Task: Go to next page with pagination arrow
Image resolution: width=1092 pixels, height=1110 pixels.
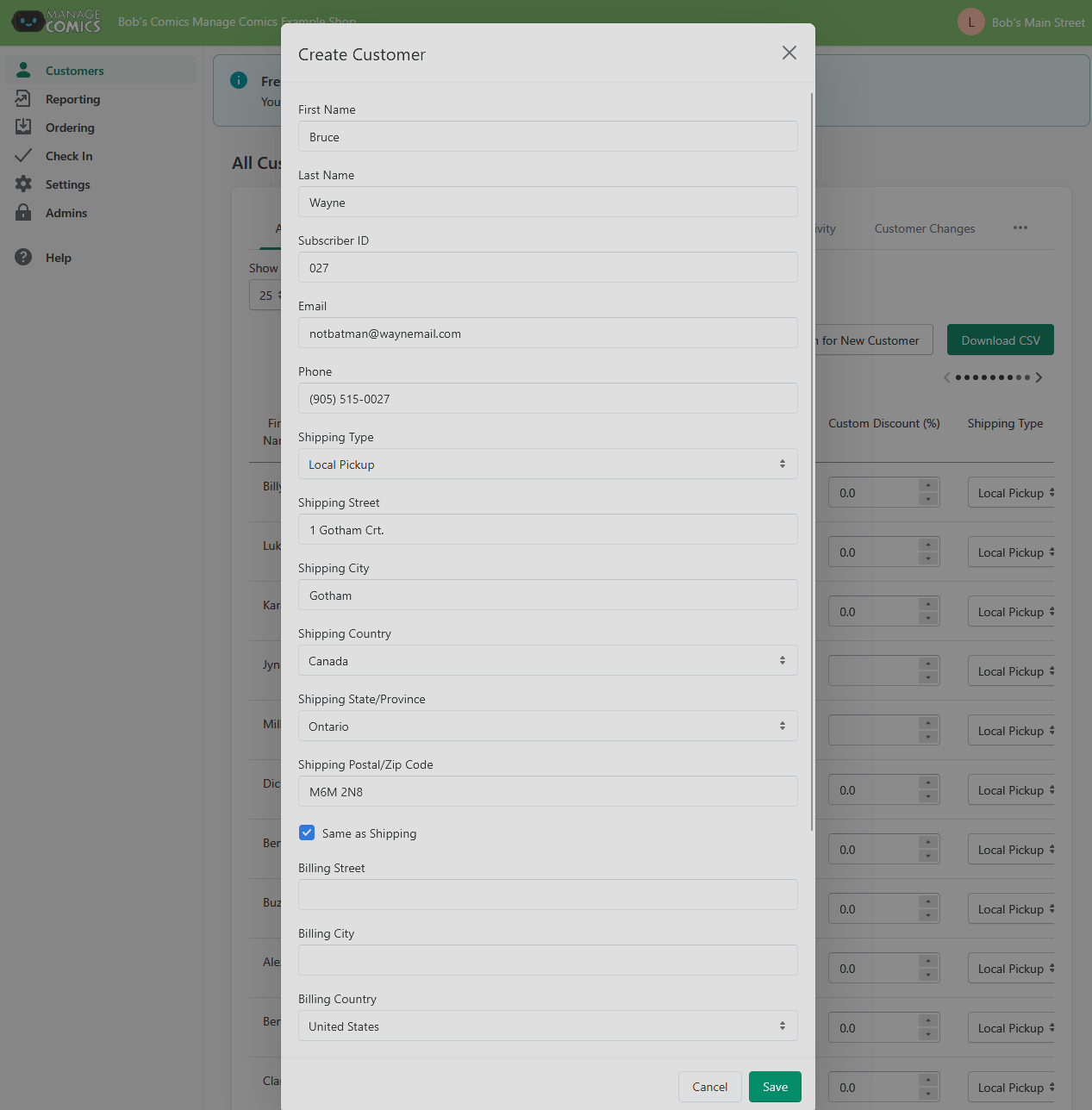Action: 1039,377
